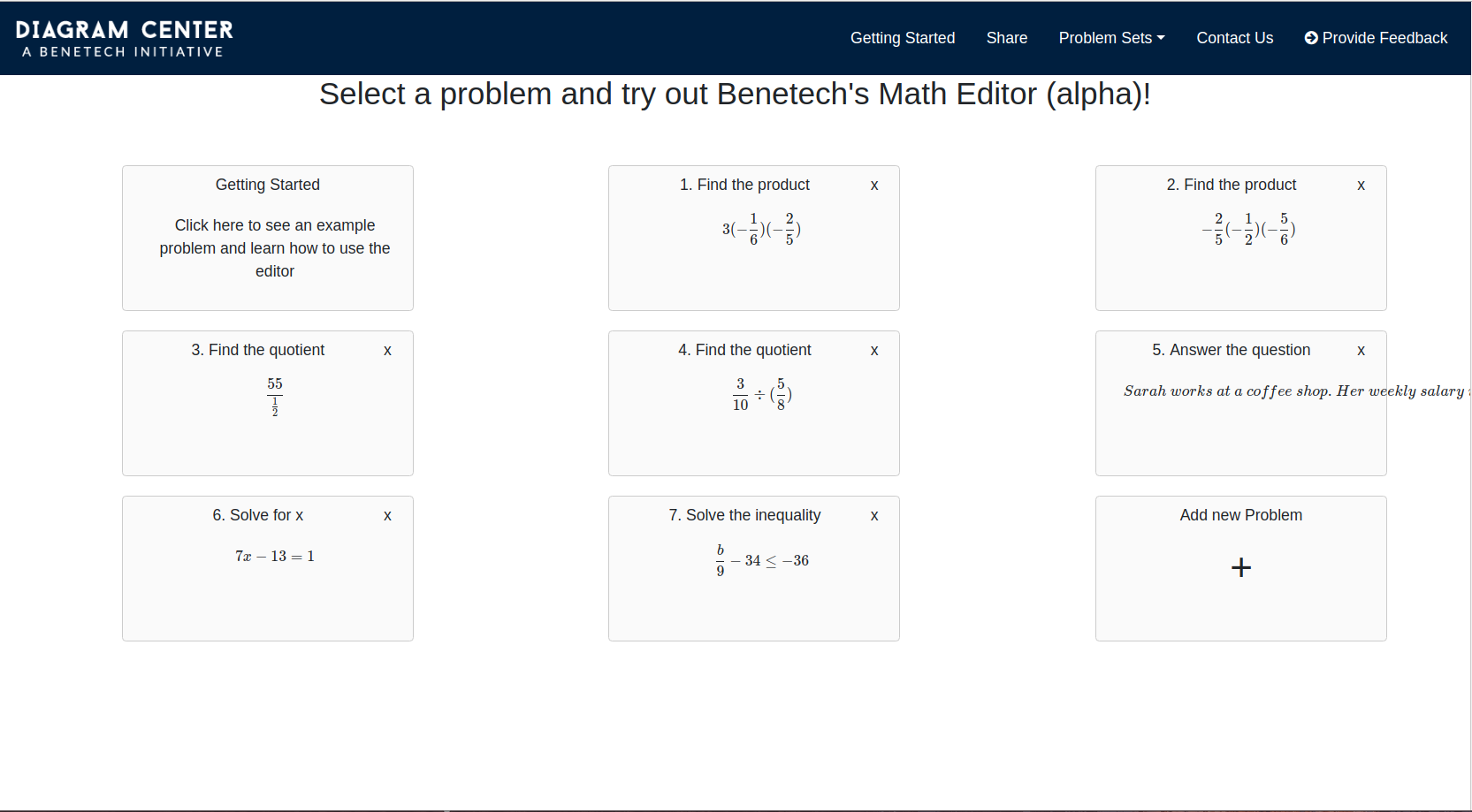The height and width of the screenshot is (812, 1472).
Task: Close problem 1 'Find the product'
Action: pyautogui.click(x=873, y=185)
